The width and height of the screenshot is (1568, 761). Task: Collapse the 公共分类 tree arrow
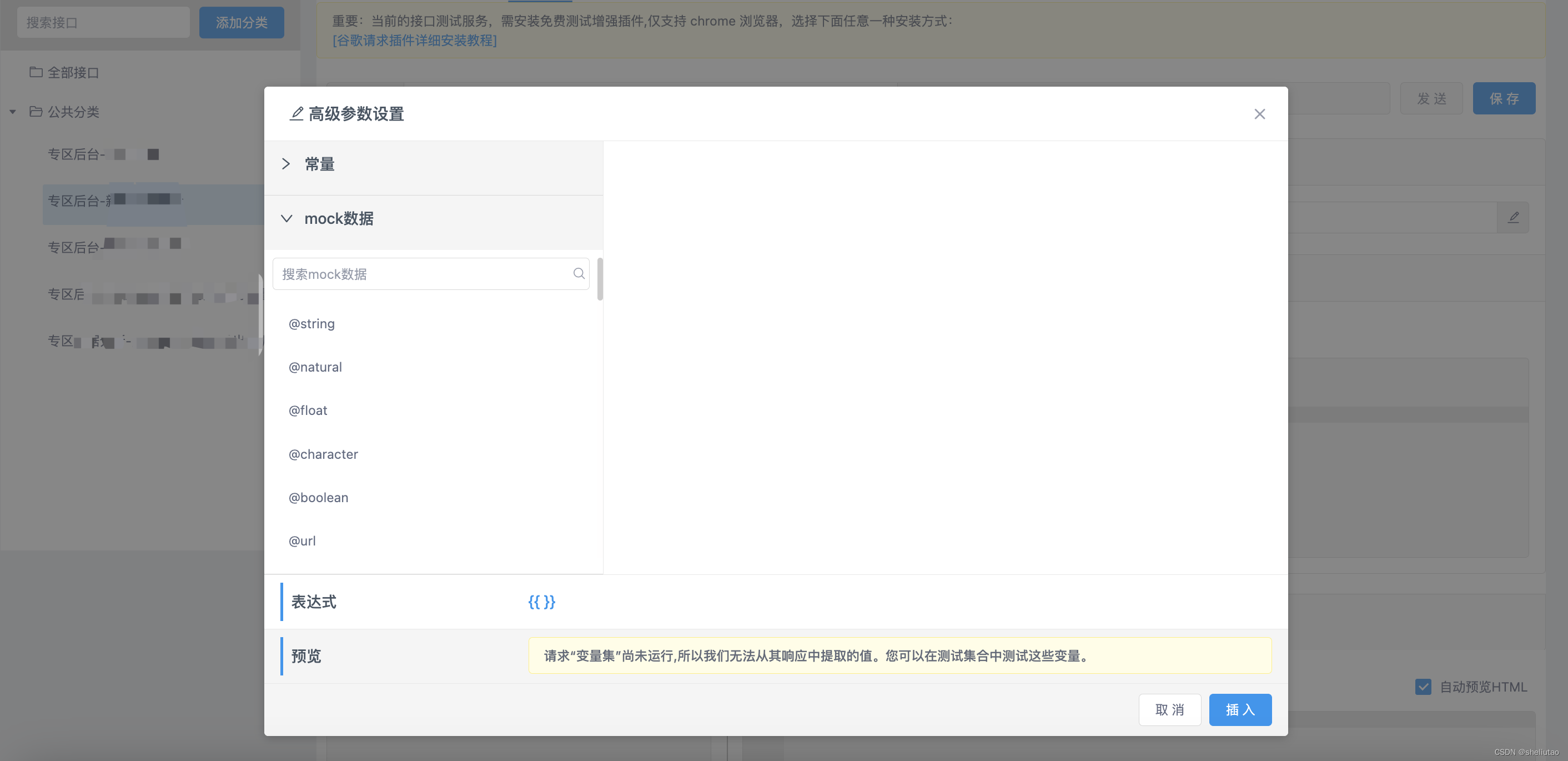[12, 112]
